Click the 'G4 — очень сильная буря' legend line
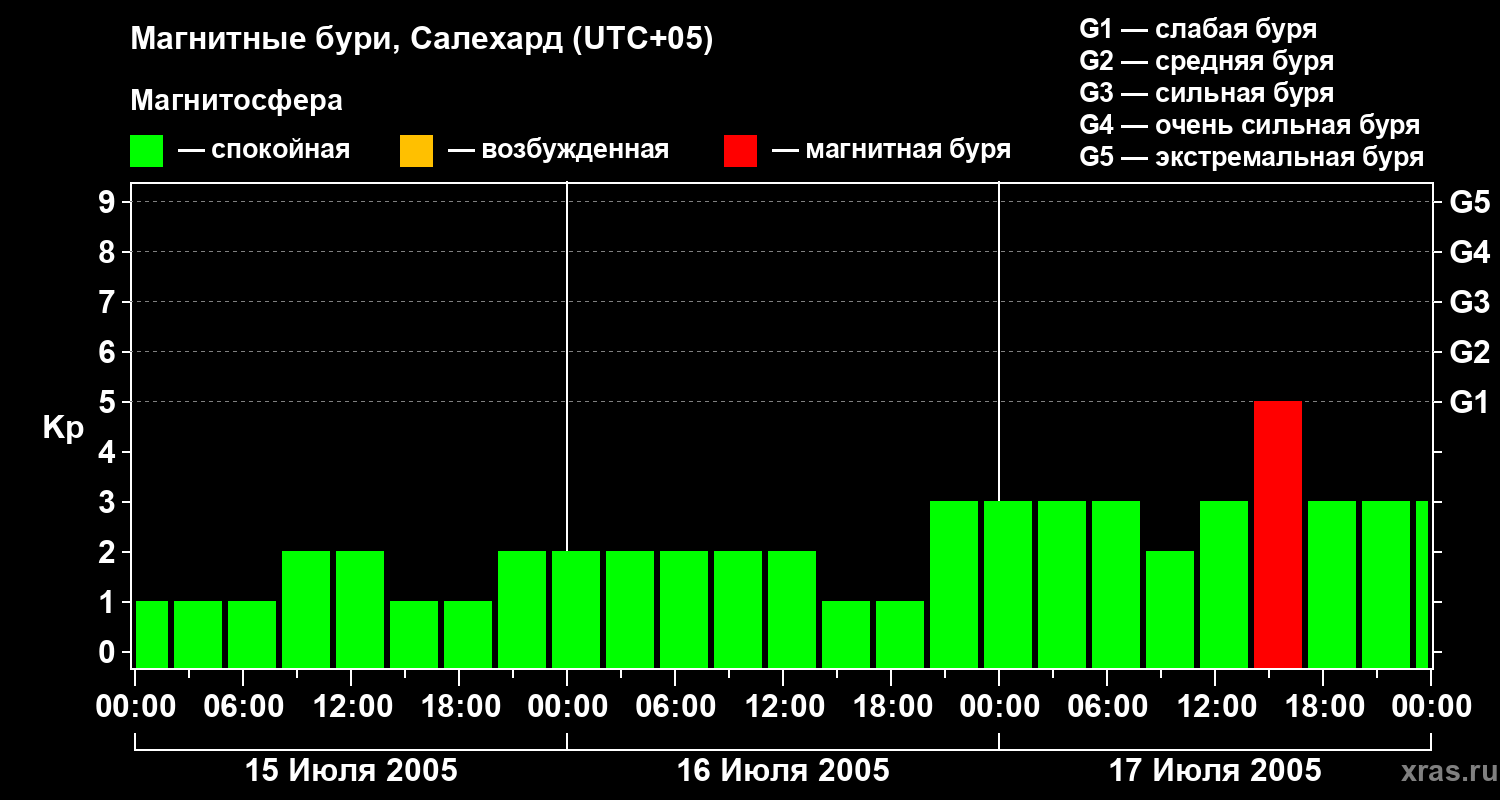The width and height of the screenshot is (1500, 800). (1250, 125)
